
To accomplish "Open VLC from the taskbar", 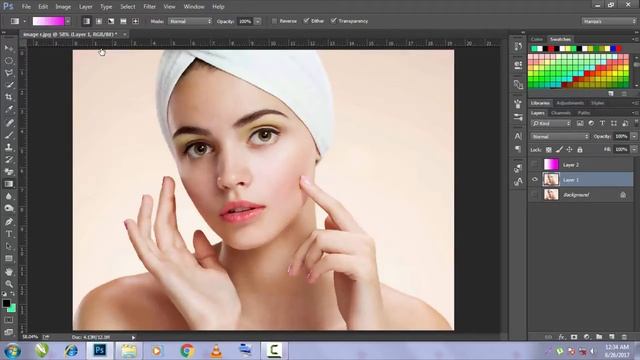I will 216,351.
